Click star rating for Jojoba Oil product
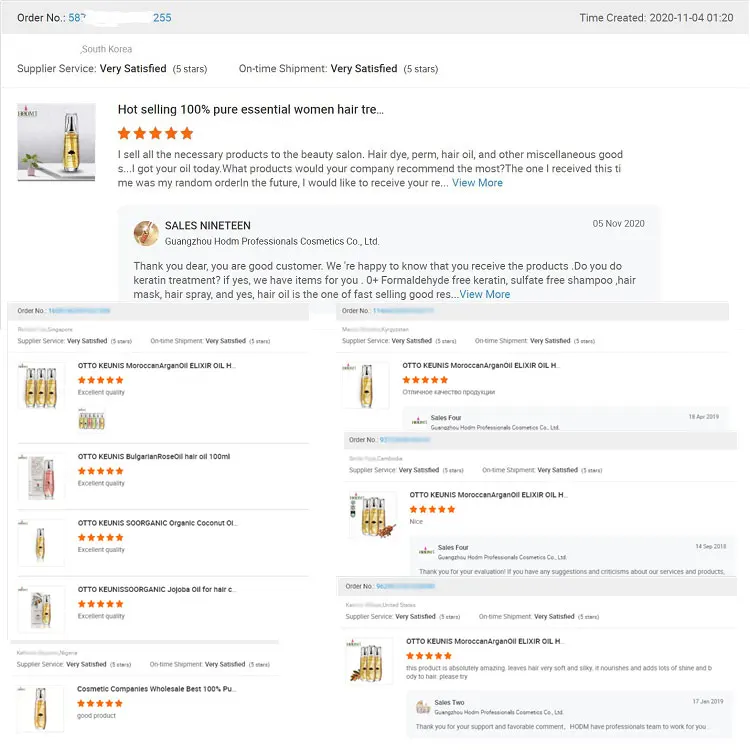The height and width of the screenshot is (750, 750). coord(100,604)
